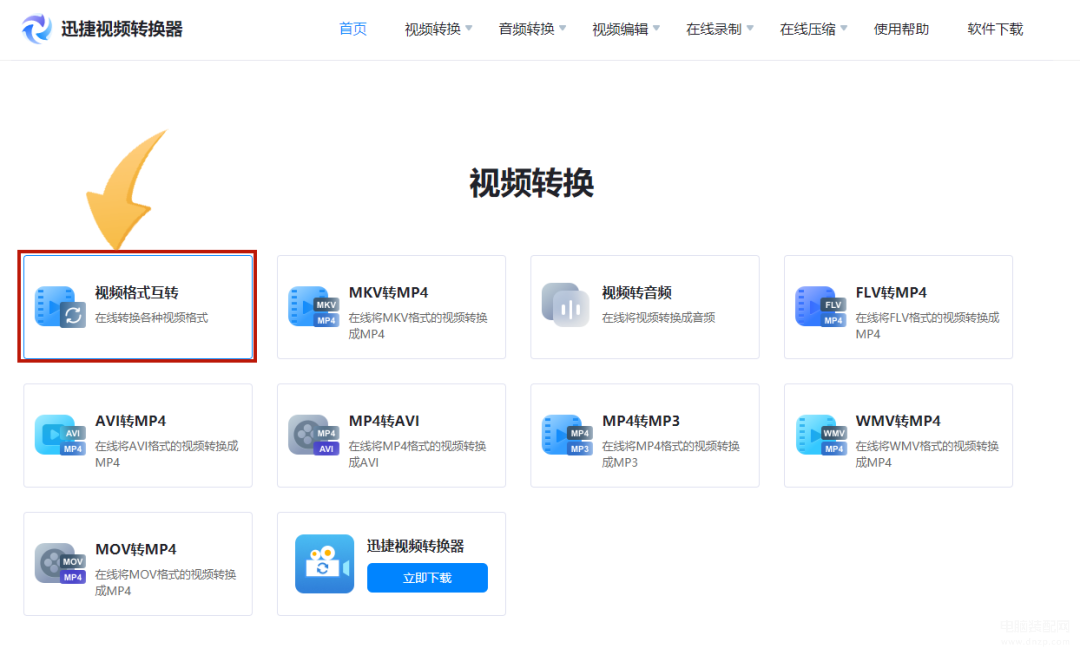The image size is (1080, 655).
Task: Click the 视频格式互转 card icon
Action: point(61,306)
